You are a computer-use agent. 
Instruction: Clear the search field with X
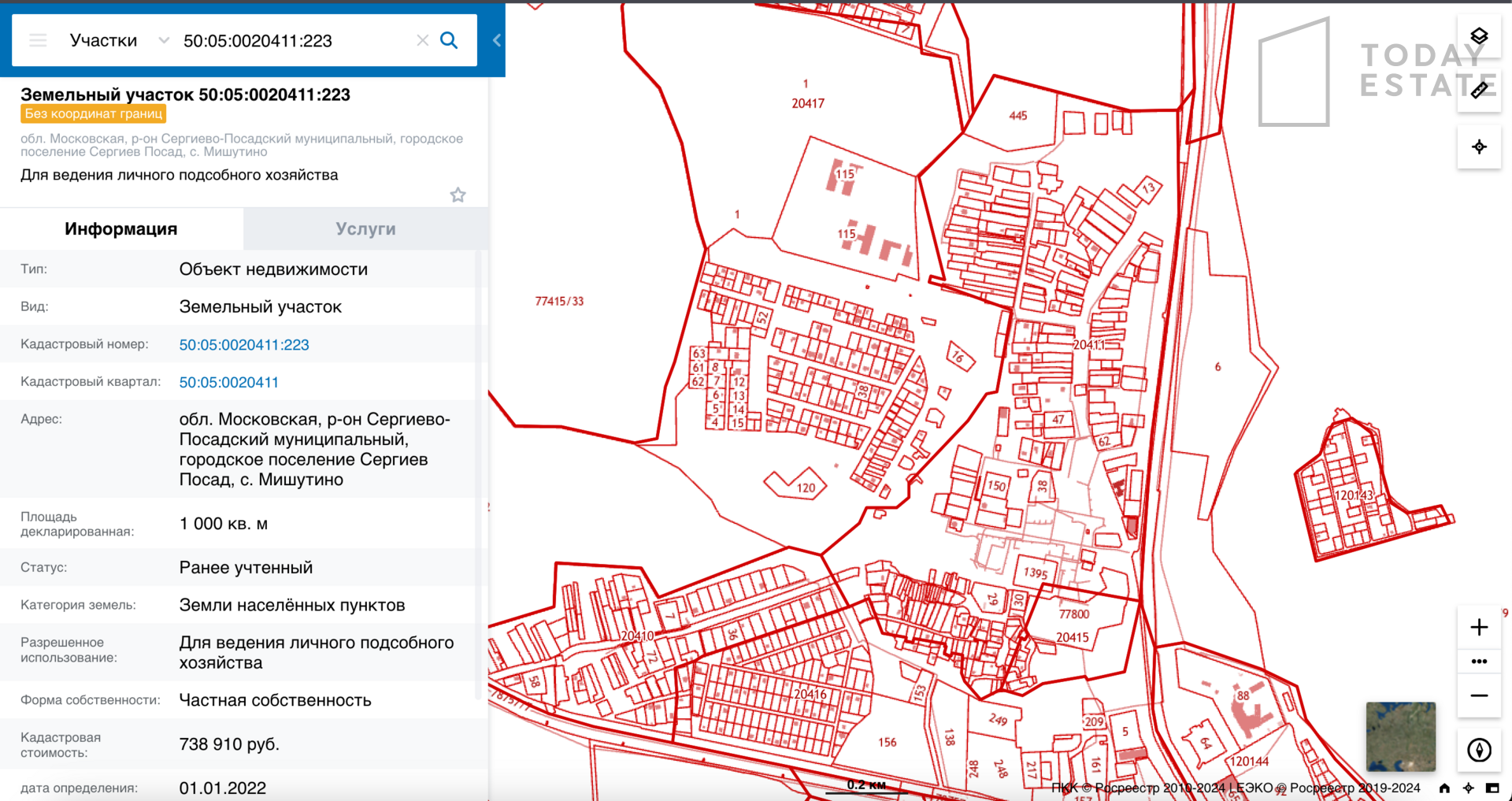(422, 40)
